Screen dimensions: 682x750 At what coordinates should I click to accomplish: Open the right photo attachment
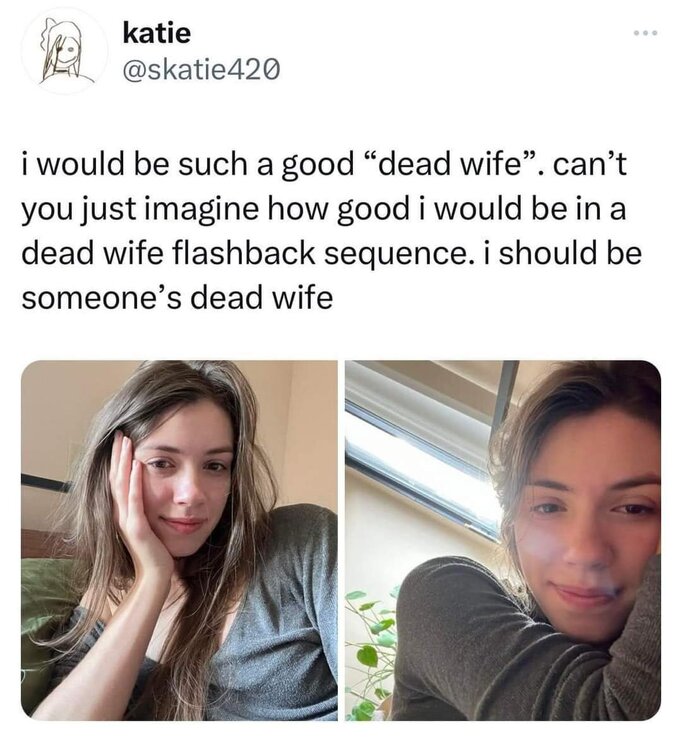(x=502, y=540)
